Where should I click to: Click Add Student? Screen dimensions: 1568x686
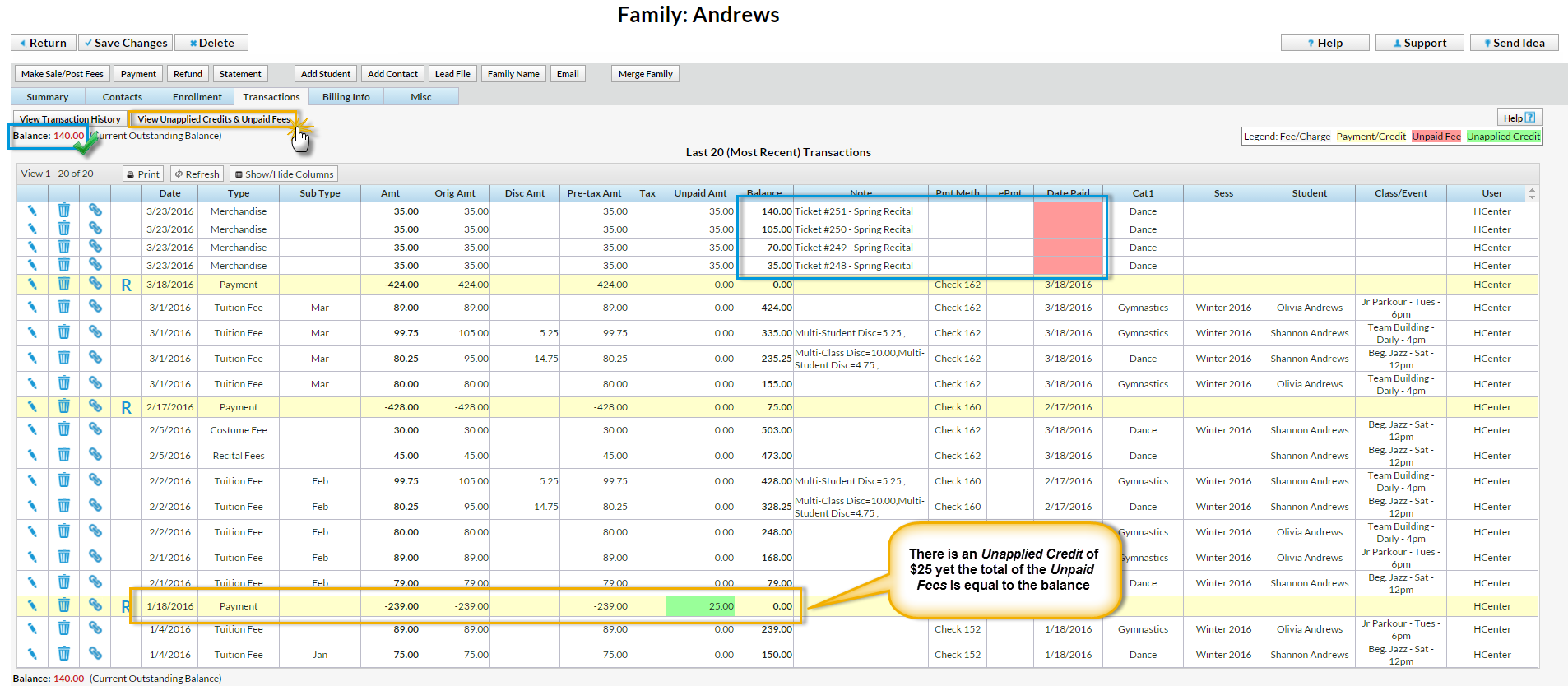[326, 74]
